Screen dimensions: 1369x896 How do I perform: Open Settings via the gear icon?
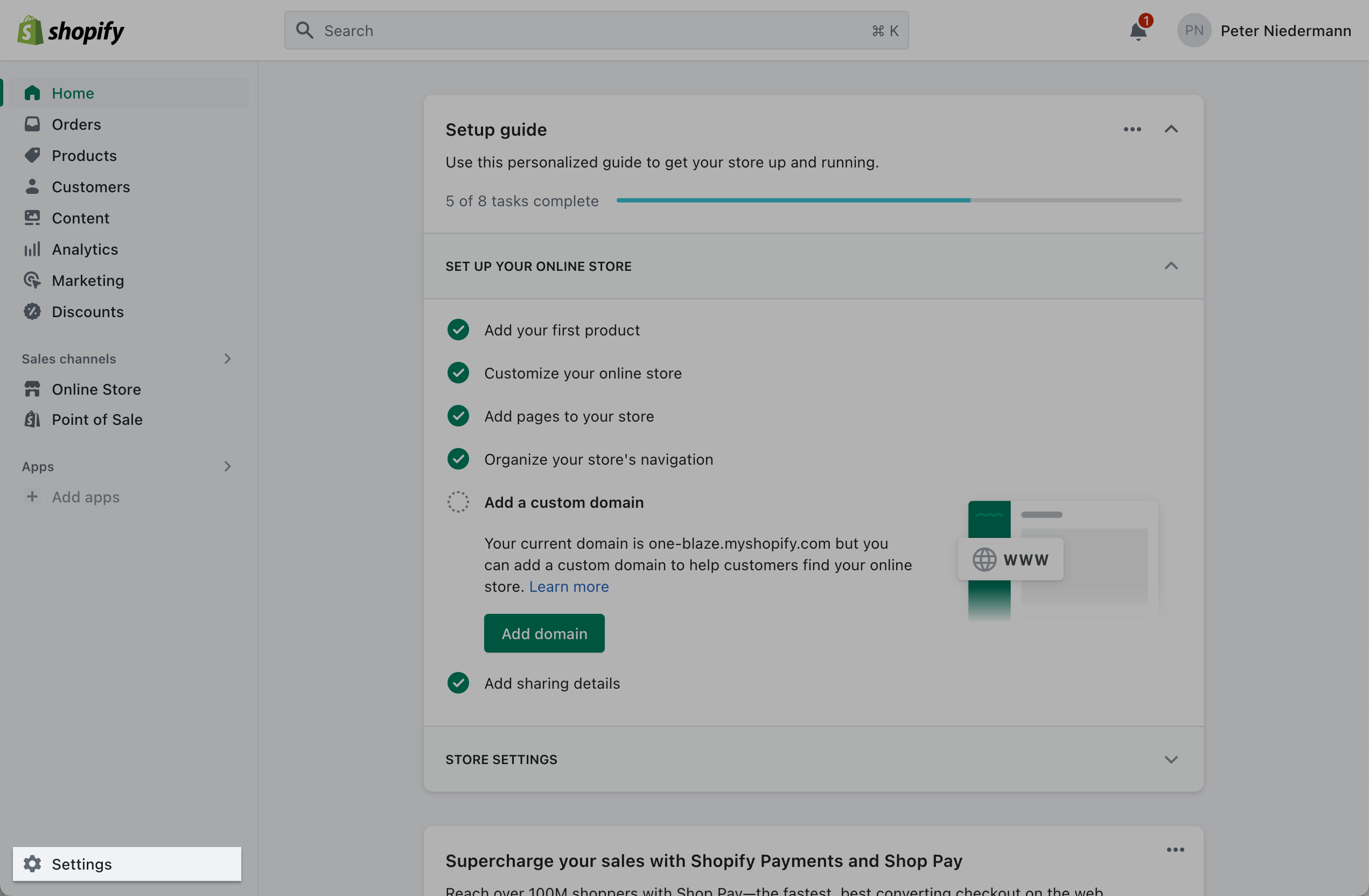pos(32,863)
